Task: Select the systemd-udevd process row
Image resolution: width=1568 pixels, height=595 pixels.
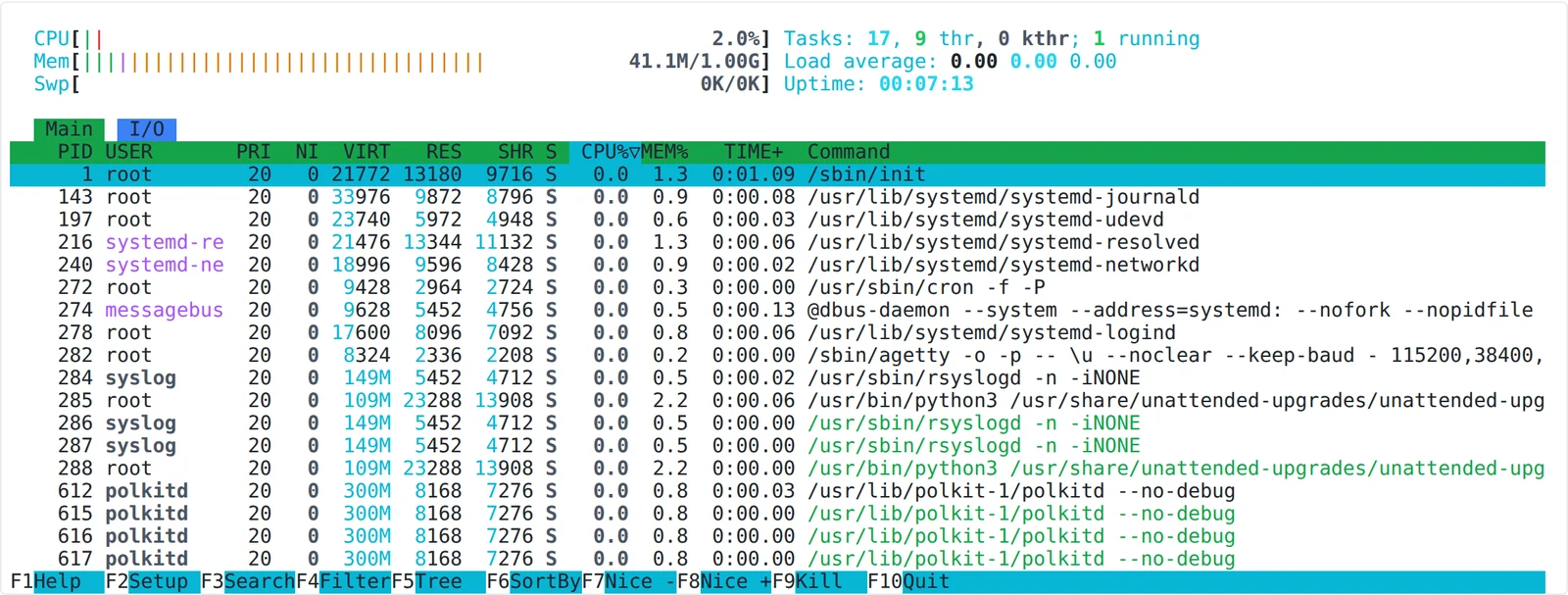Action: tap(777, 220)
